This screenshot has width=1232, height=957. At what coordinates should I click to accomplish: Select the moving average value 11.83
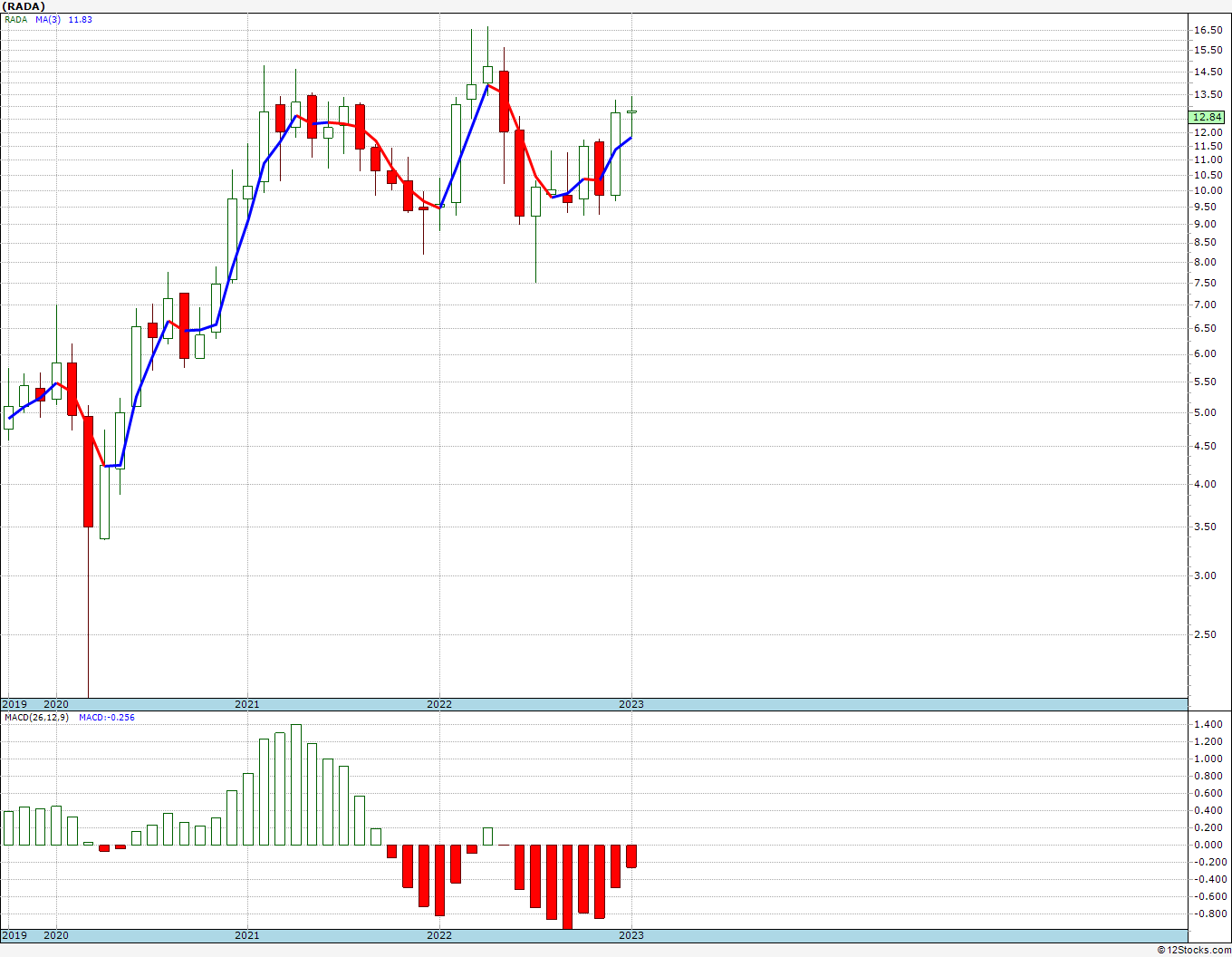pyautogui.click(x=81, y=19)
